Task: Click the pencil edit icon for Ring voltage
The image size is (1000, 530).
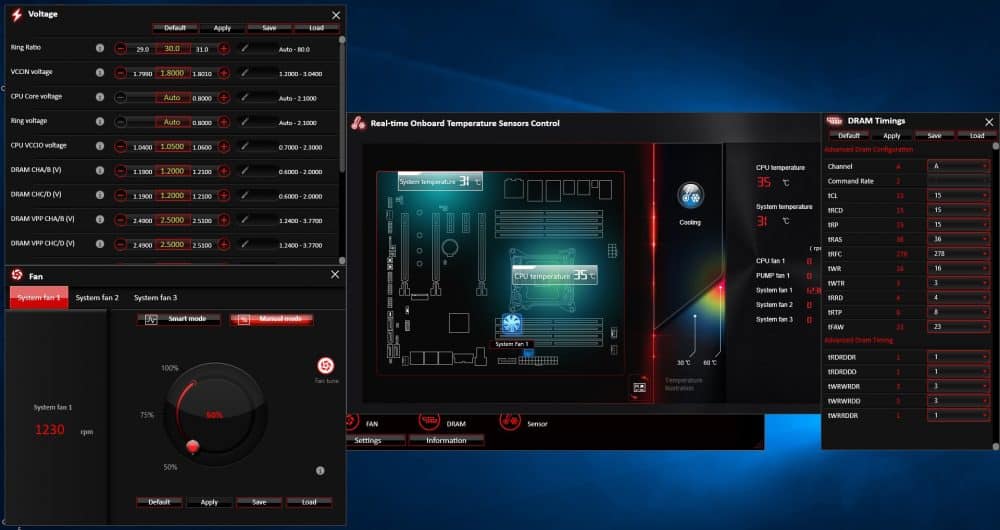Action: 244,121
